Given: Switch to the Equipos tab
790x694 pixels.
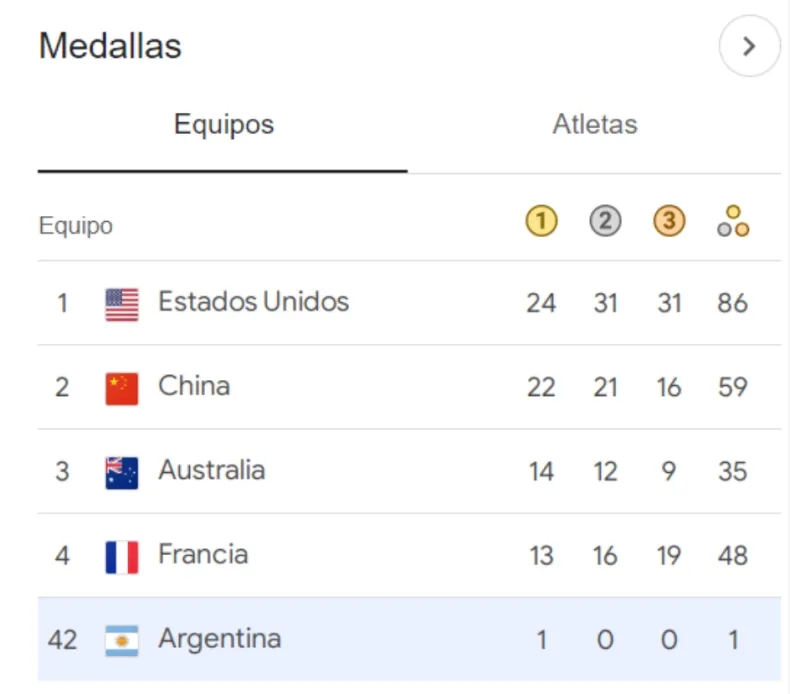Looking at the screenshot, I should (223, 125).
